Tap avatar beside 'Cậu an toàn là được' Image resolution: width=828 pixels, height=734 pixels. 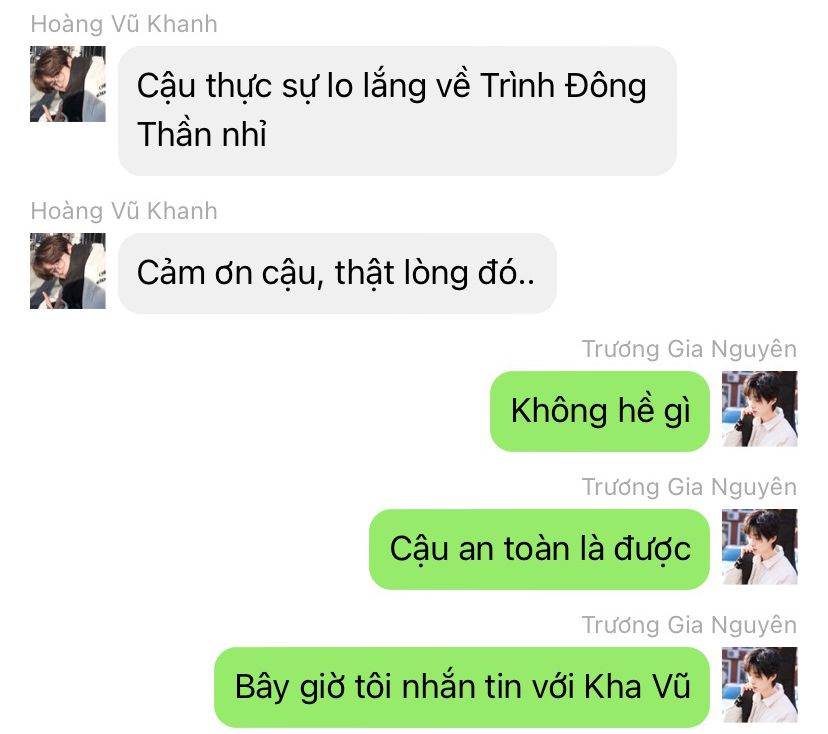(760, 547)
